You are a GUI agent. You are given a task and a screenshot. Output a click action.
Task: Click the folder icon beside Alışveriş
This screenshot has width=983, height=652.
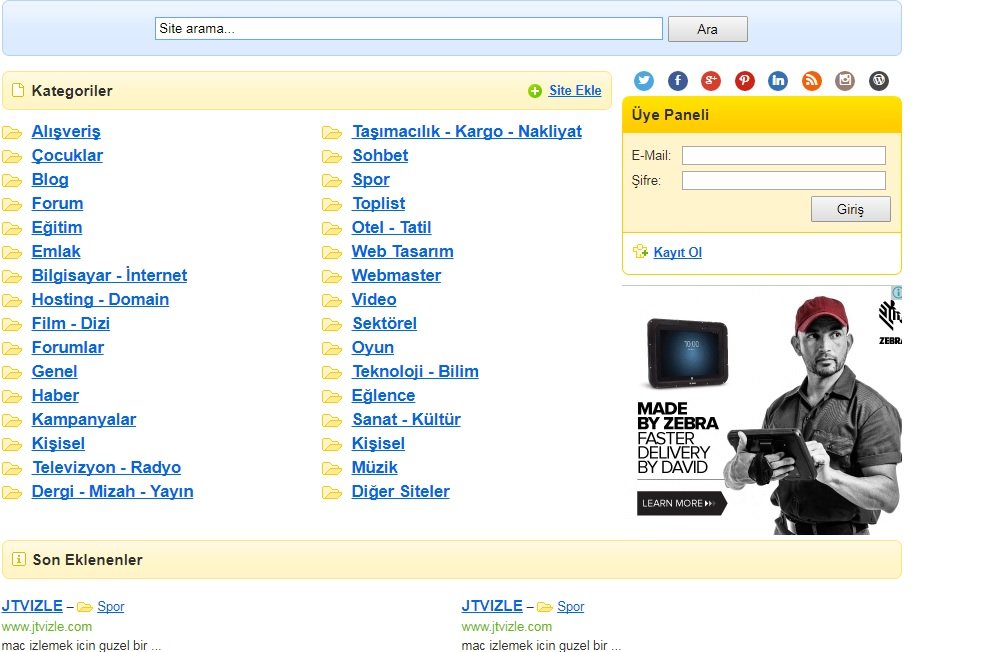click(12, 132)
